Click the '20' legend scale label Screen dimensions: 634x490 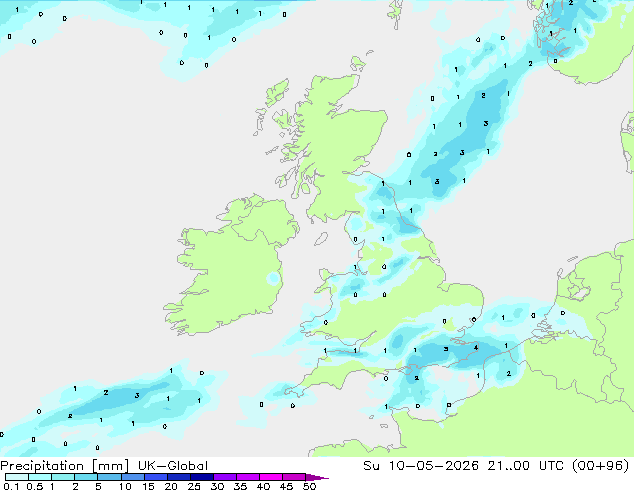(x=171, y=486)
